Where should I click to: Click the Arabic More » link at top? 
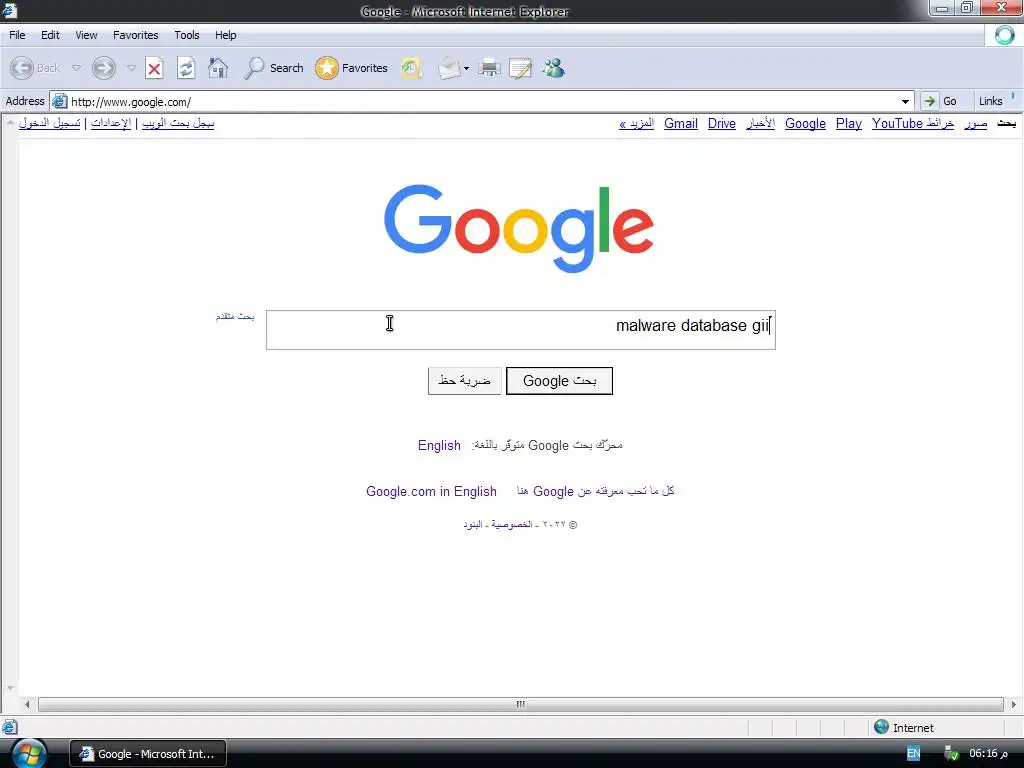(637, 123)
